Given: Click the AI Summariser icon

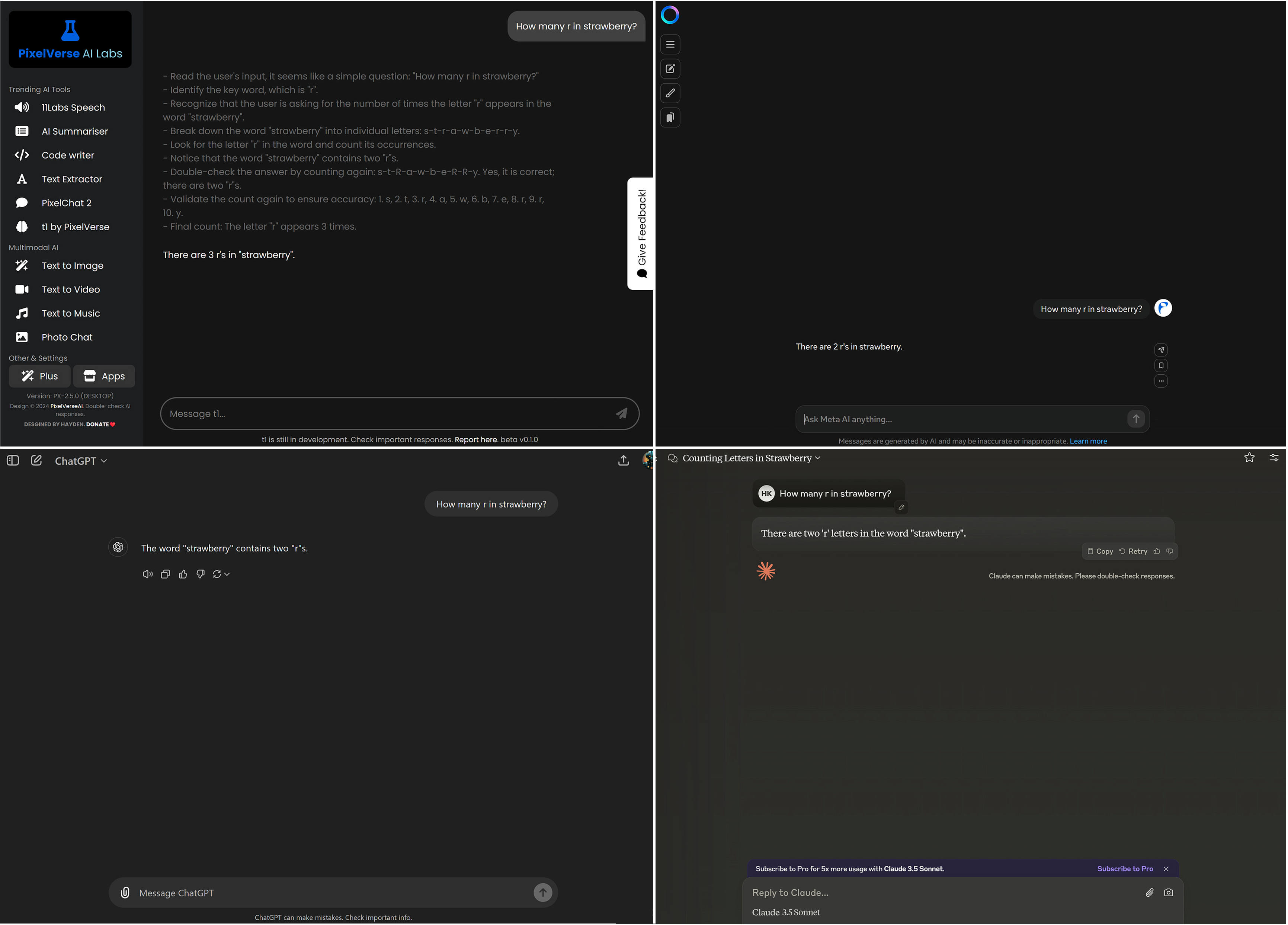Looking at the screenshot, I should pyautogui.click(x=22, y=131).
